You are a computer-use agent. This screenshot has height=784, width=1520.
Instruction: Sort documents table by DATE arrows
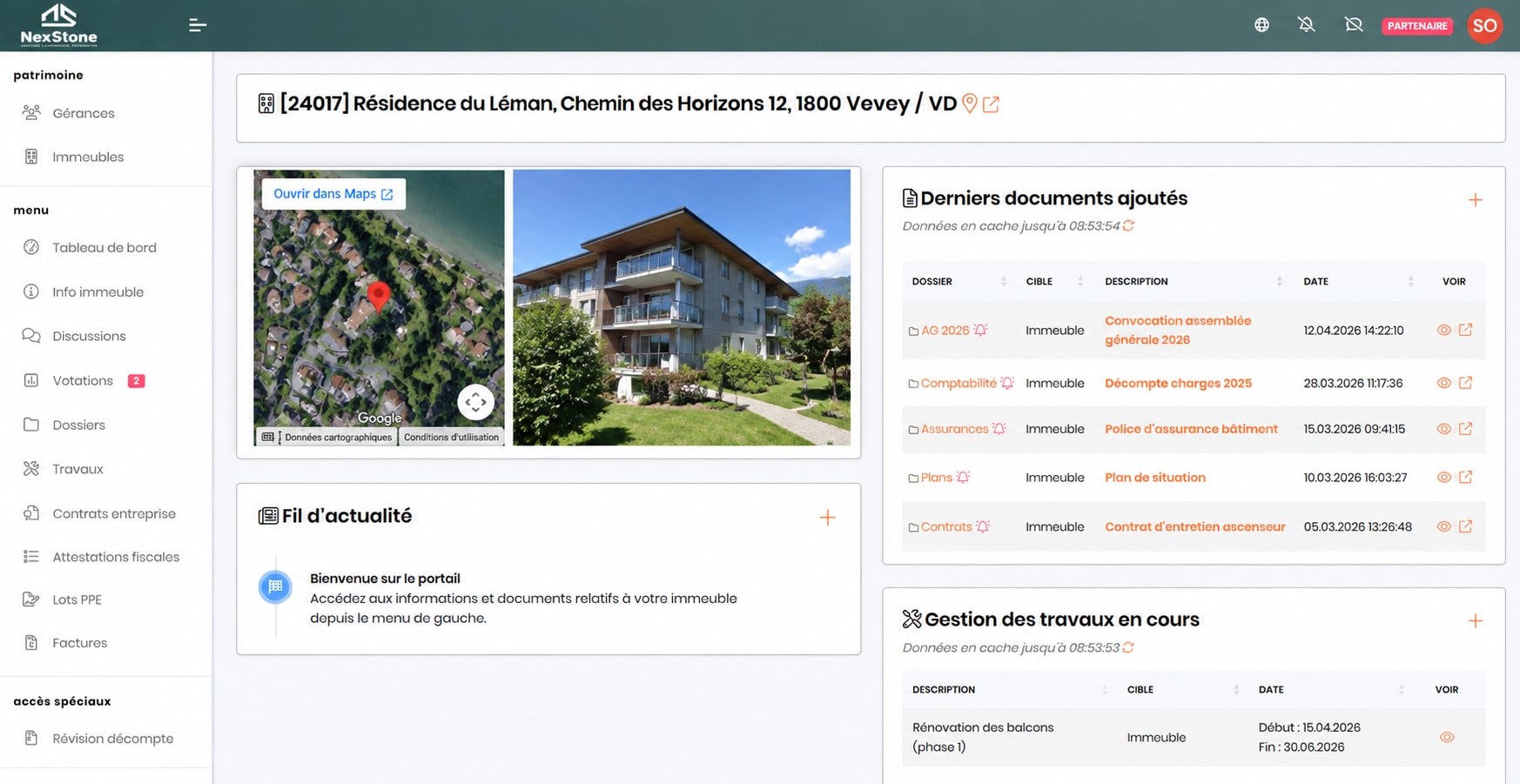[x=1411, y=282]
